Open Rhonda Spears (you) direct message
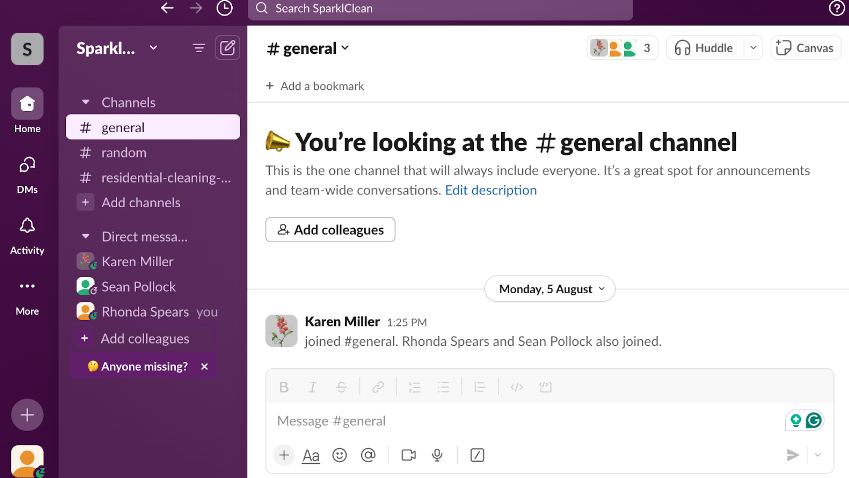 153,312
